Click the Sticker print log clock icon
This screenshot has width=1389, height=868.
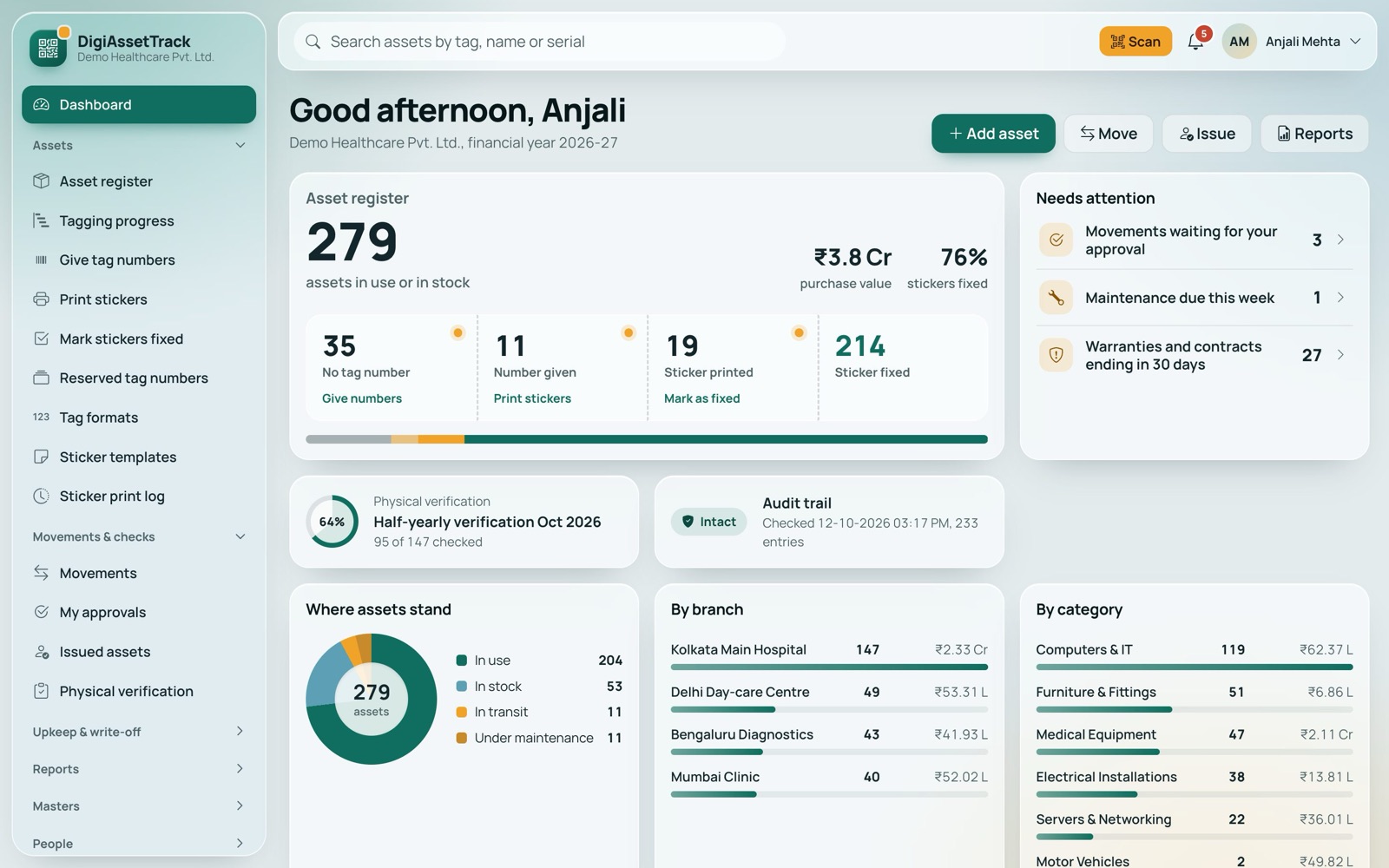coord(41,496)
